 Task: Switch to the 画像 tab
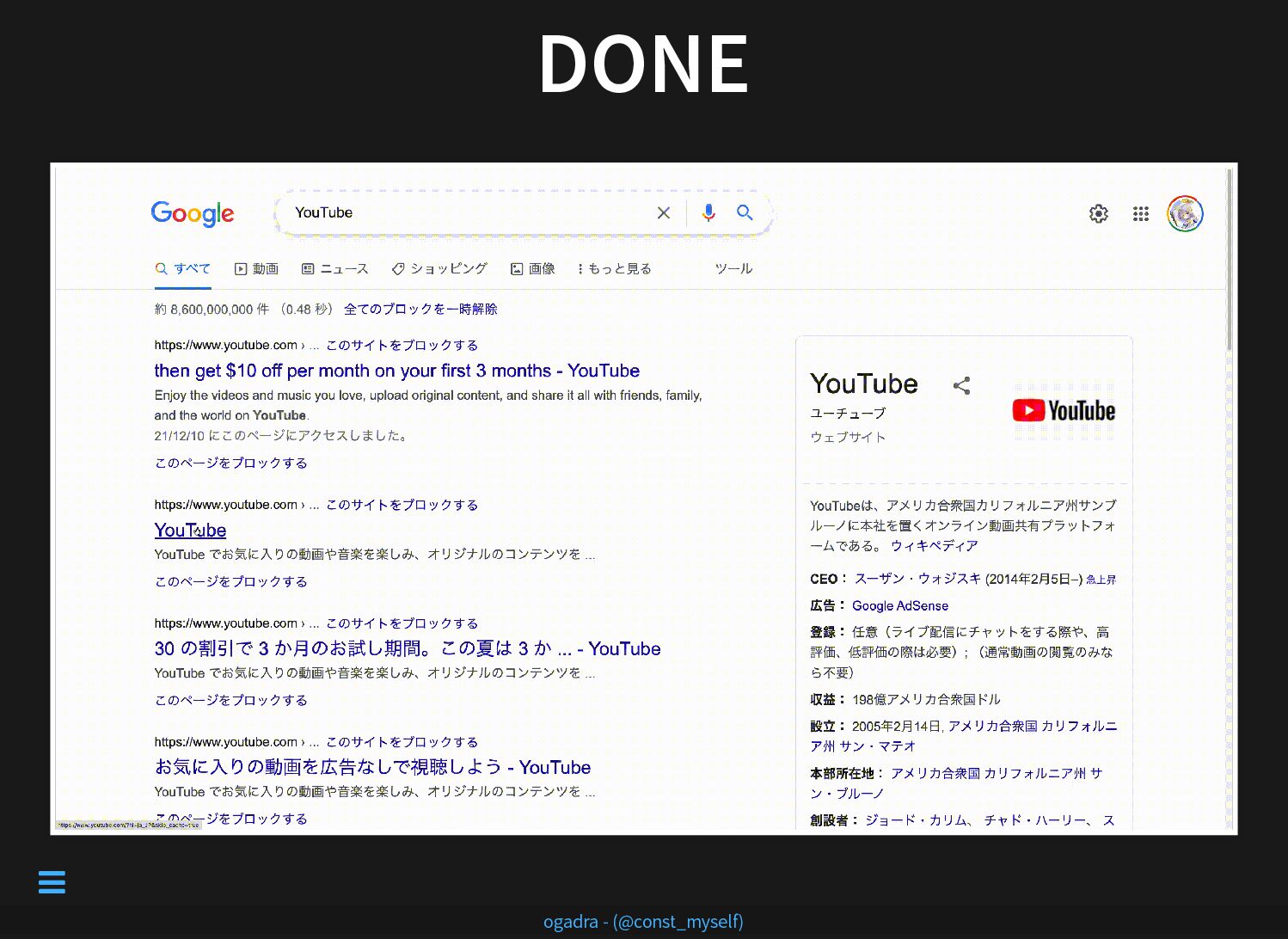pos(532,268)
